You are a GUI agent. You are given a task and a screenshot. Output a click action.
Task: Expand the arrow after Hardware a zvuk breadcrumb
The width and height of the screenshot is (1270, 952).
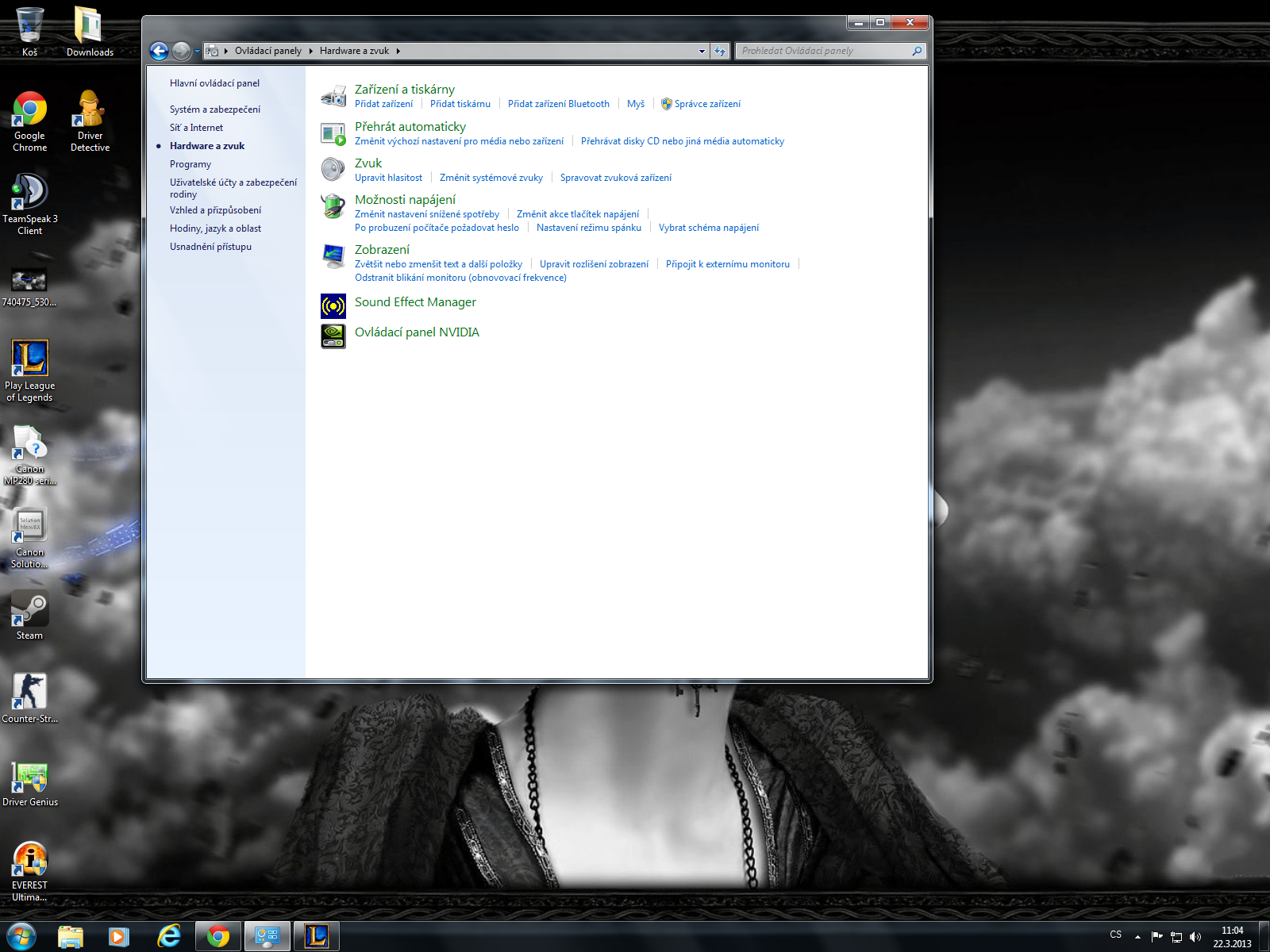point(398,51)
